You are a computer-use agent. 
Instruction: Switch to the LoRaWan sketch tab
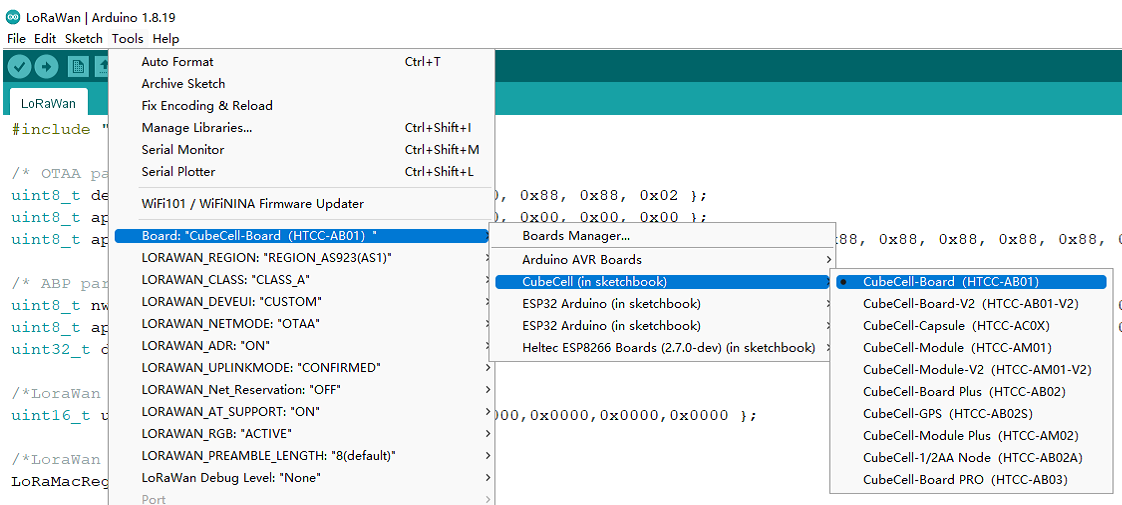pyautogui.click(x=48, y=103)
